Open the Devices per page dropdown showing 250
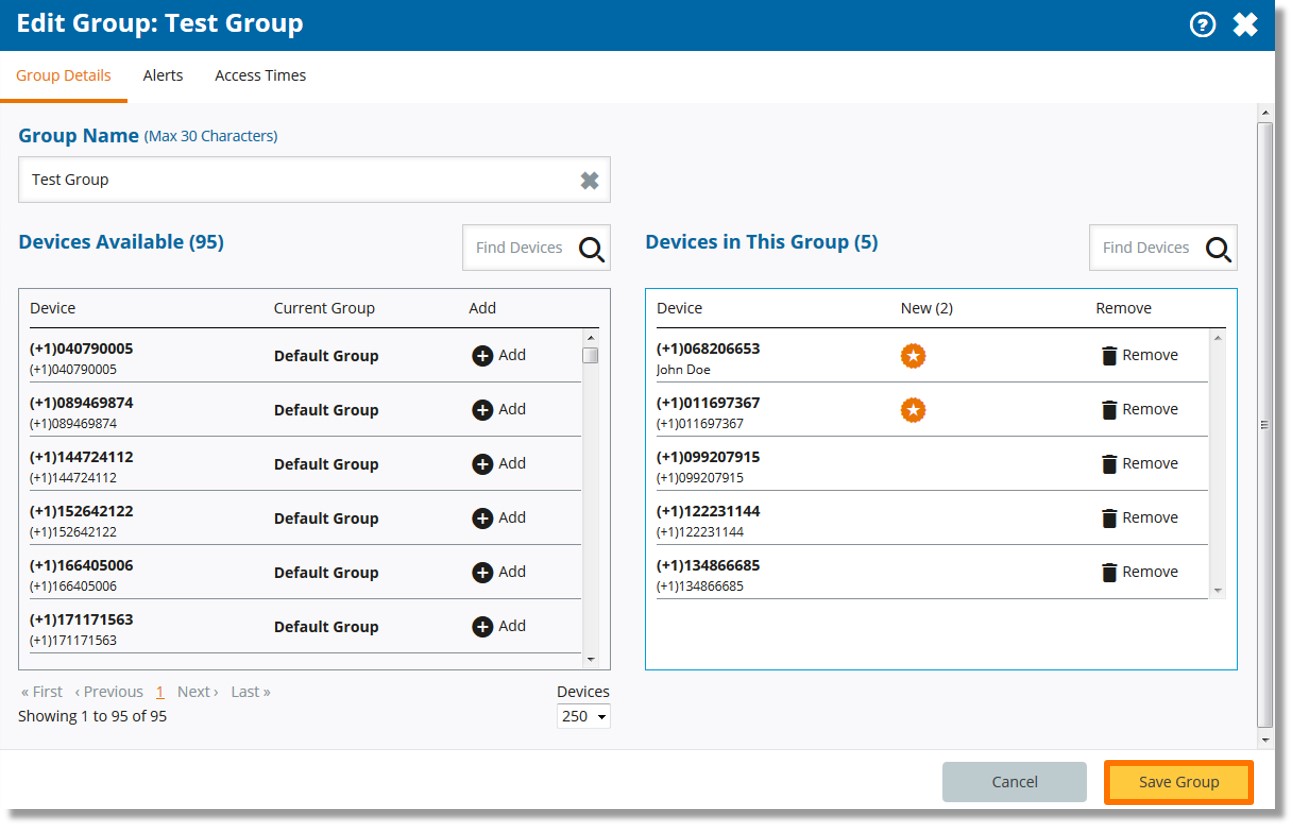 [583, 716]
